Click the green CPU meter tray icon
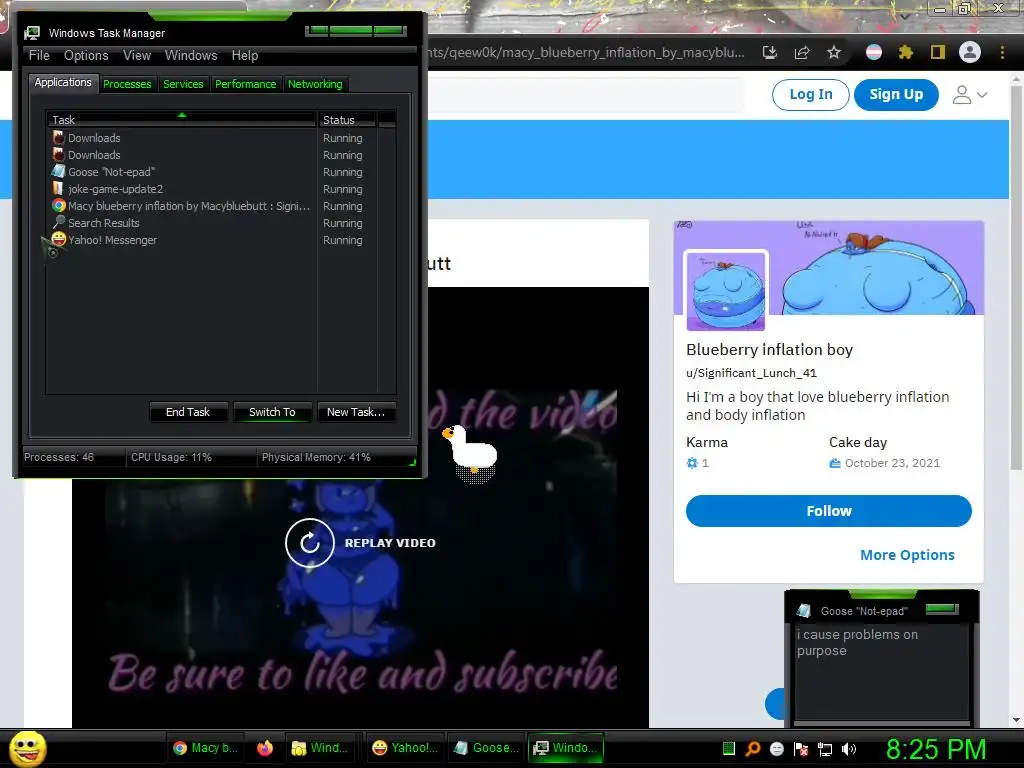This screenshot has width=1024, height=768. [x=729, y=748]
